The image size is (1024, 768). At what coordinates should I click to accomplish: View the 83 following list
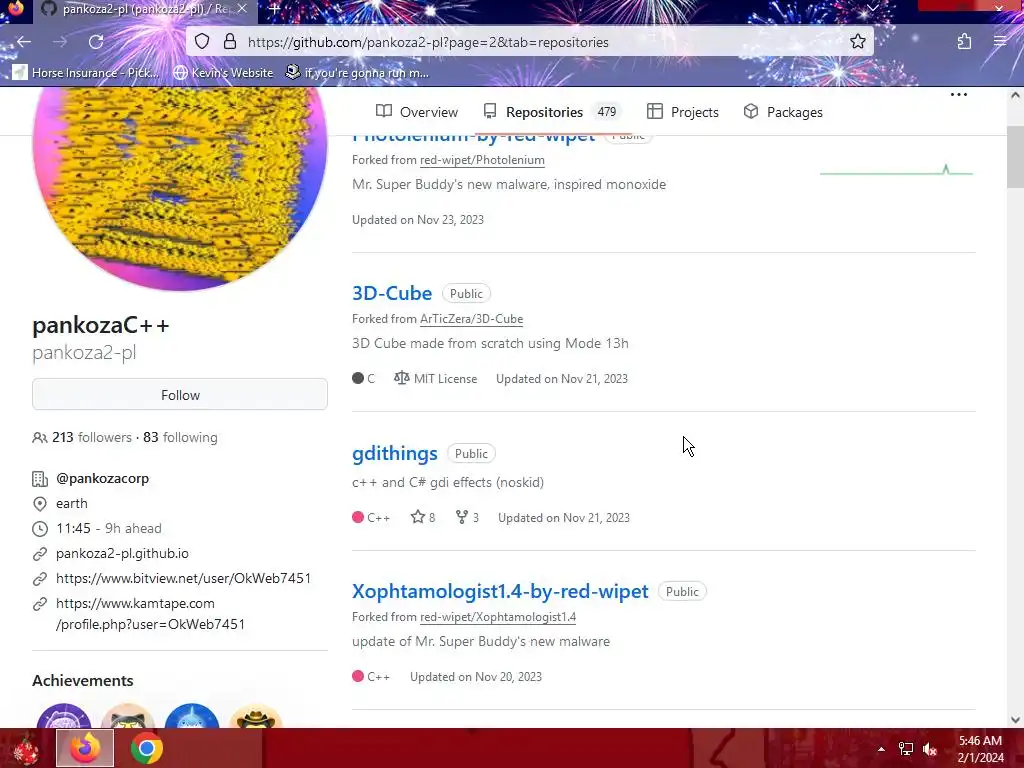tap(180, 437)
